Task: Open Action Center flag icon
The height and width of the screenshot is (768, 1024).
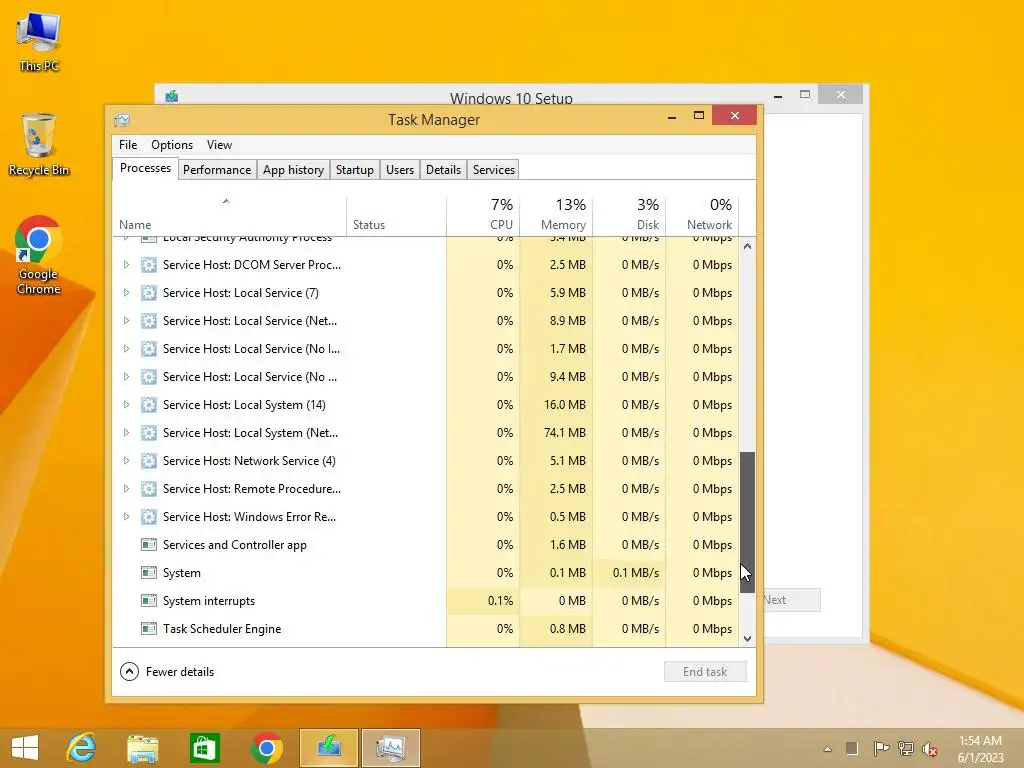Action: pyautogui.click(x=880, y=749)
